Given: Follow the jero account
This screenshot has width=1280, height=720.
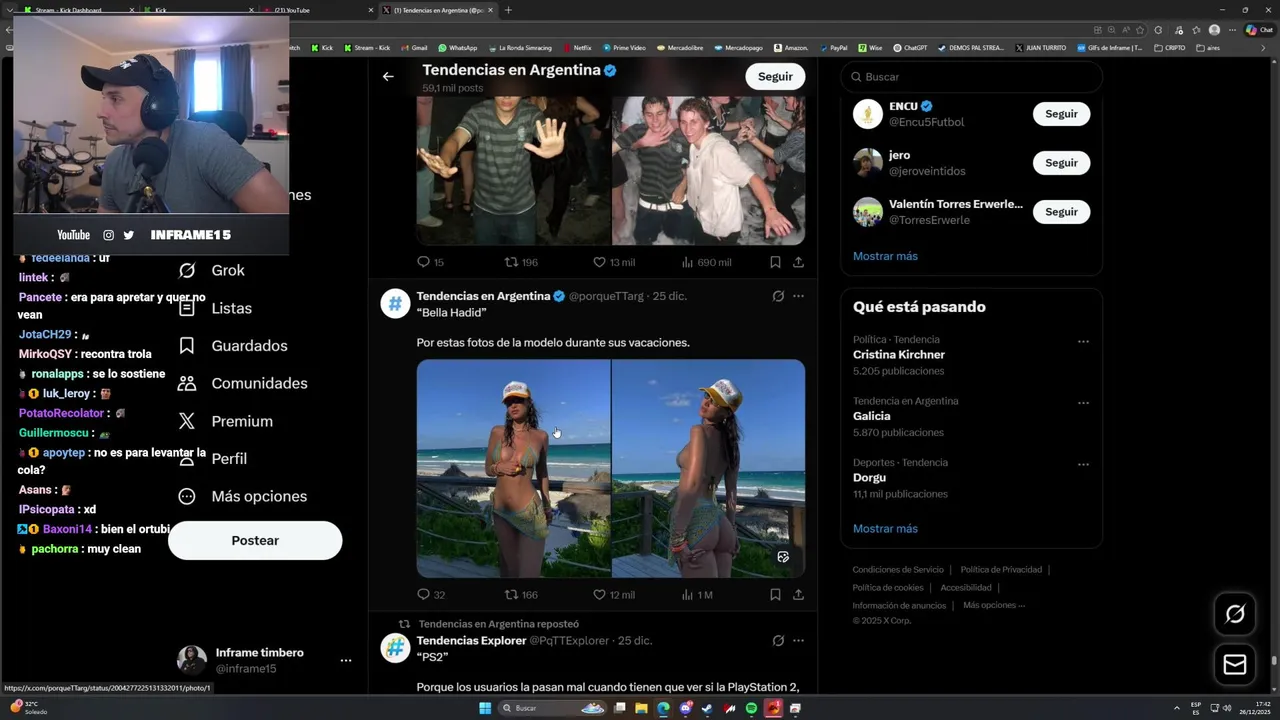Looking at the screenshot, I should coord(1061,163).
